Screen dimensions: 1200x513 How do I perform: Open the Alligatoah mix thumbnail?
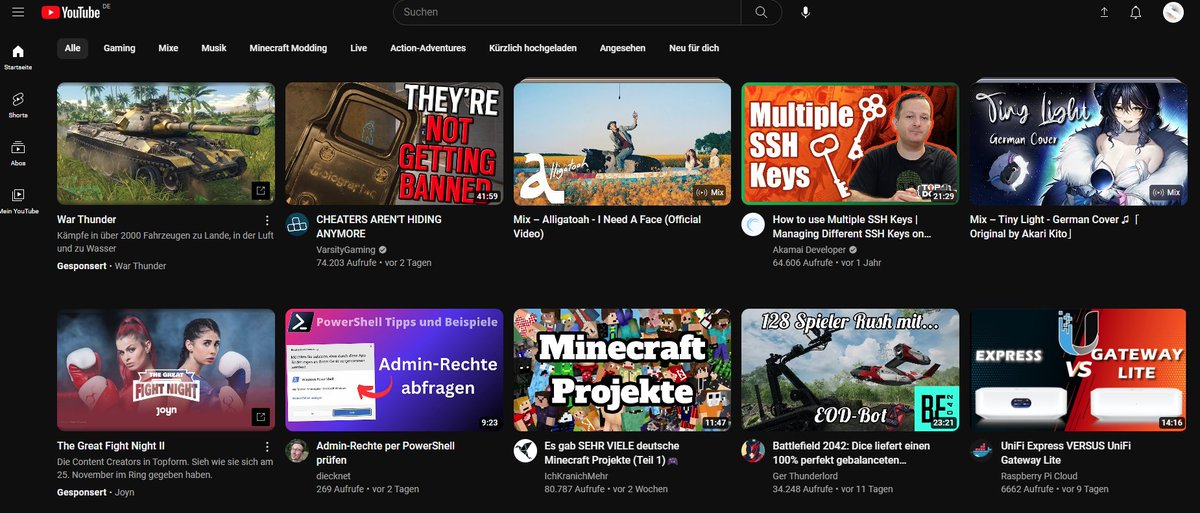point(622,143)
